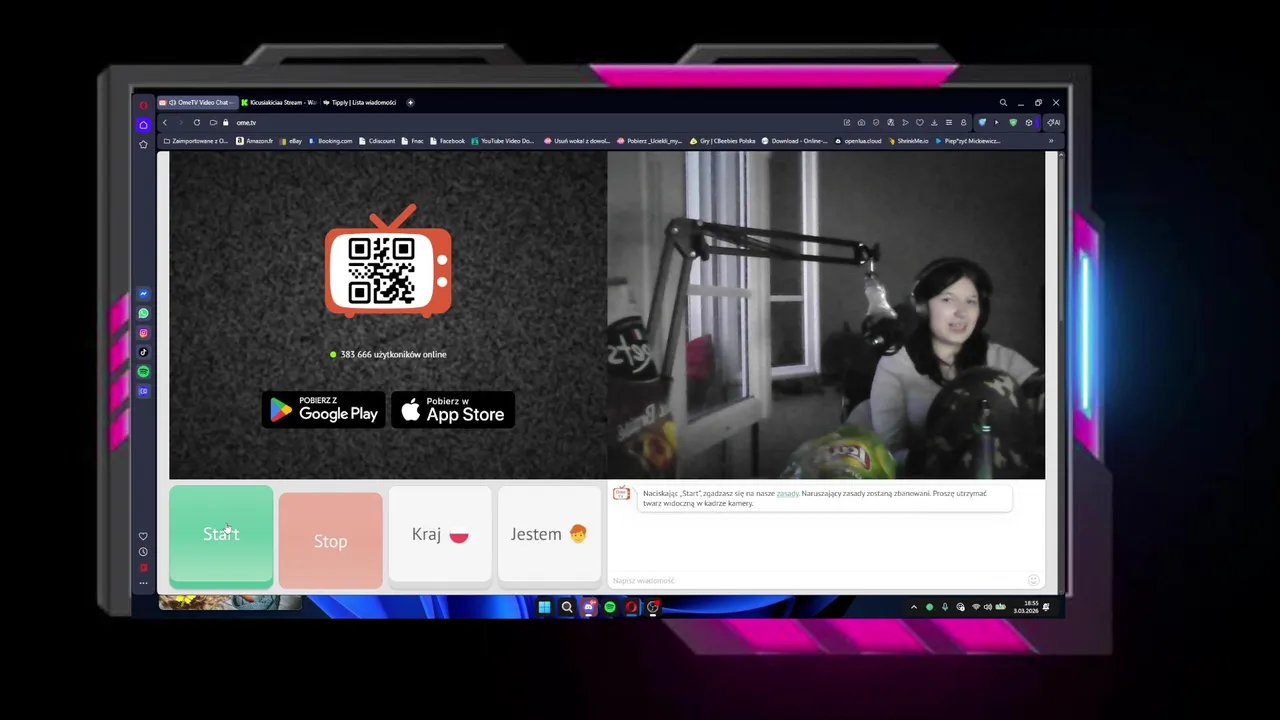Open Instagram in the Opera sidebar
The image size is (1280, 720).
coord(143,333)
